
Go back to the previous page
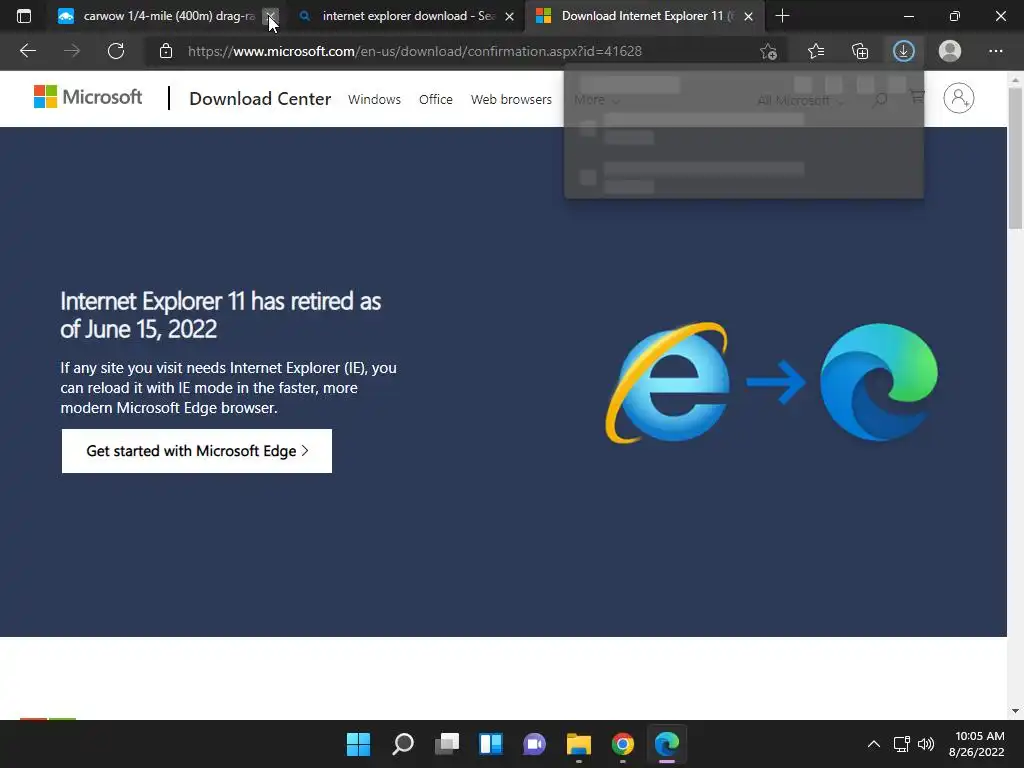[27, 51]
